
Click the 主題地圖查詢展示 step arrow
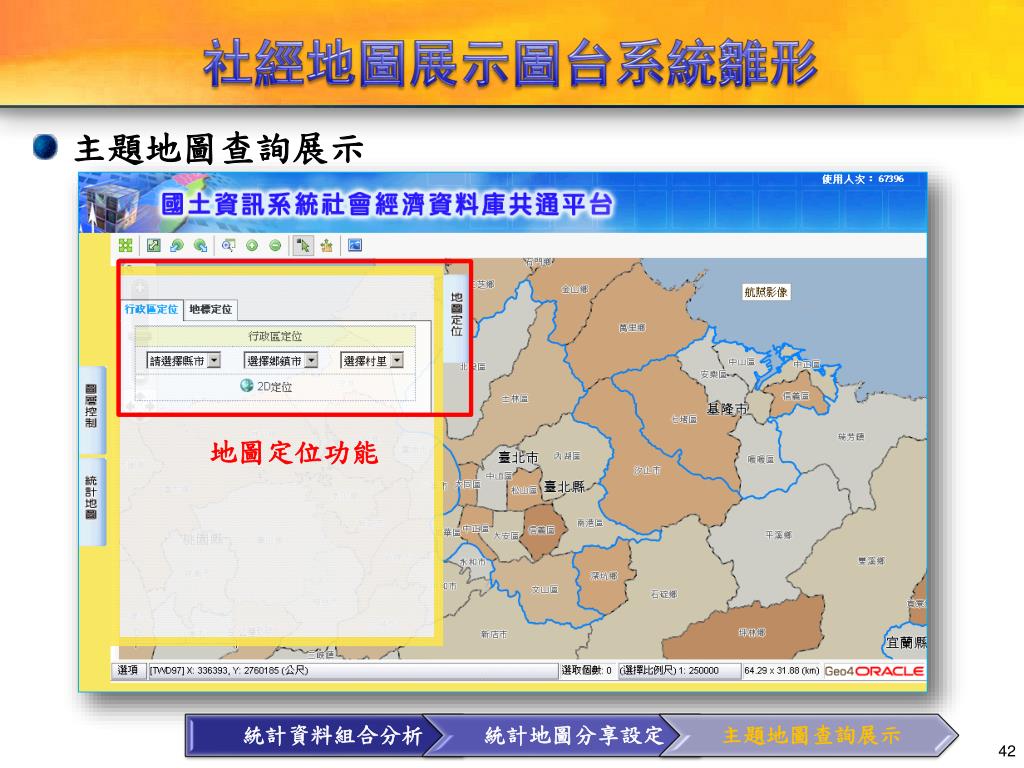812,735
